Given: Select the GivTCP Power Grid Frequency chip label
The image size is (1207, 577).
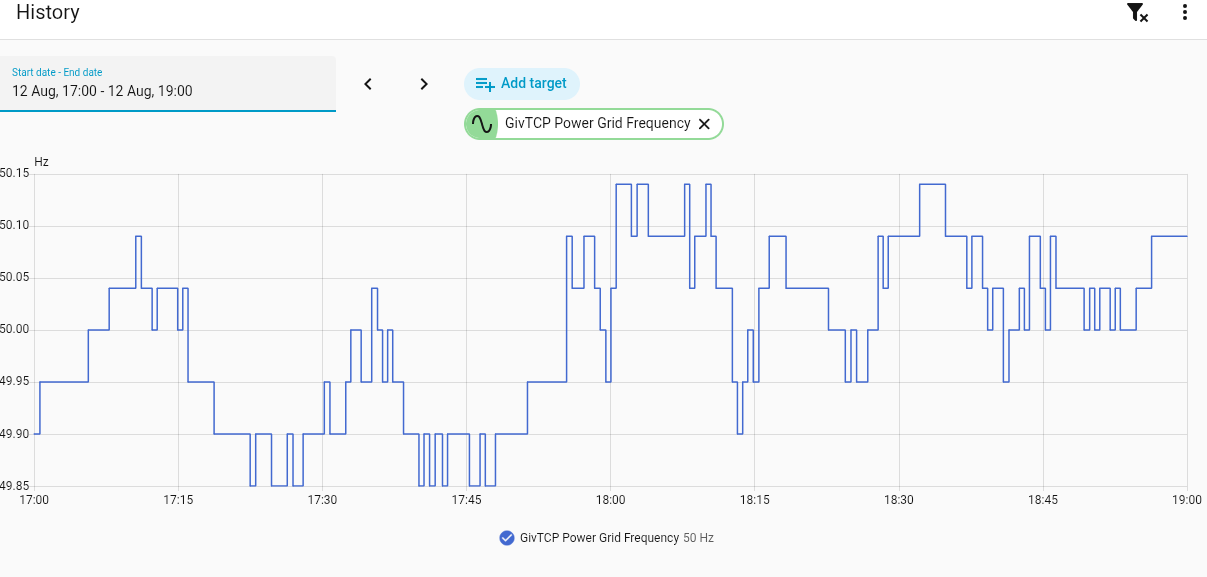Looking at the screenshot, I should coord(598,124).
